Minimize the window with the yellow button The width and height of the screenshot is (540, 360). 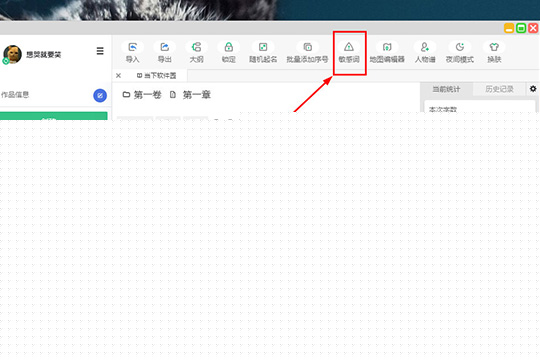(x=509, y=28)
